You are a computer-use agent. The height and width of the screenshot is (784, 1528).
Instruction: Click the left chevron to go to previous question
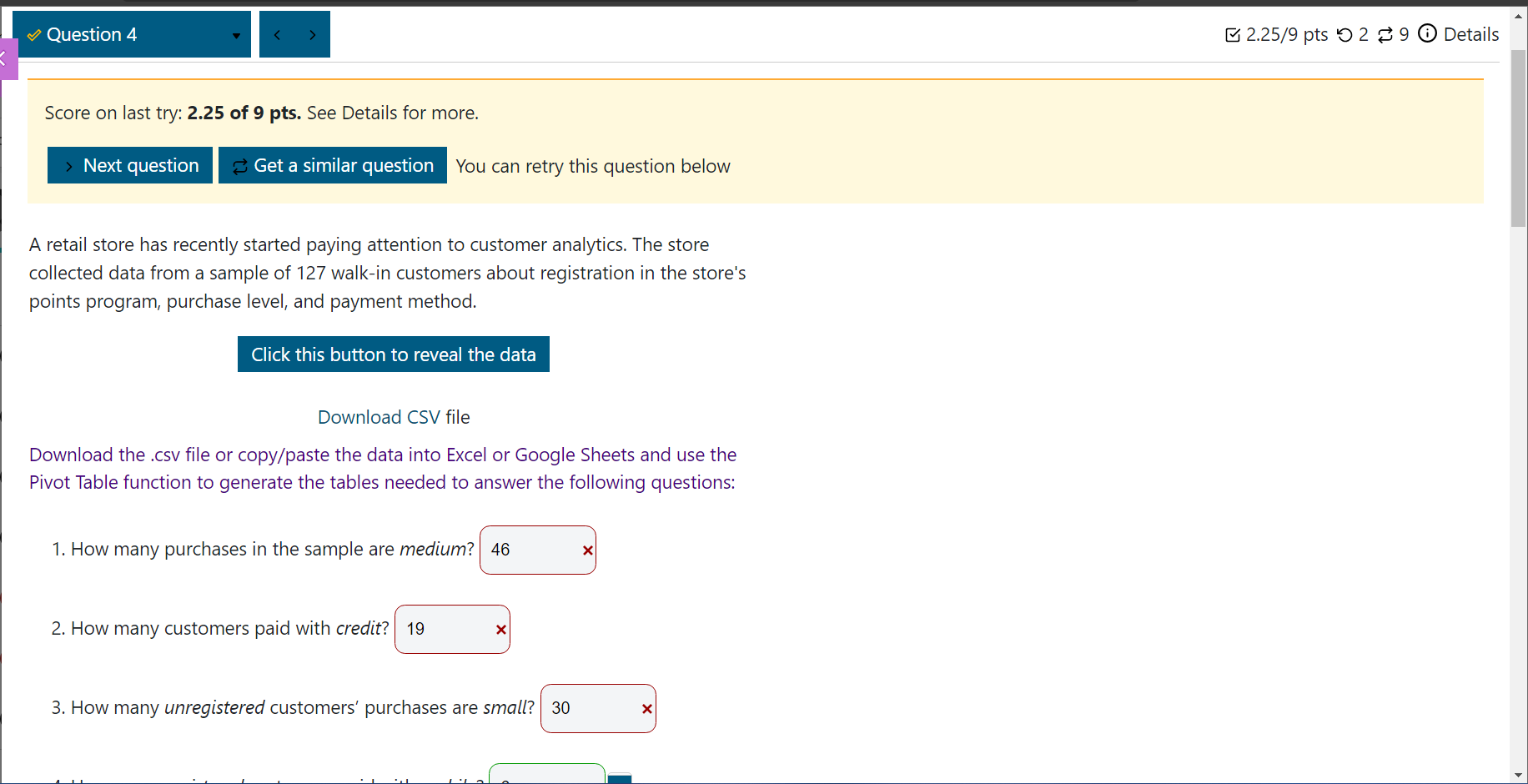point(277,34)
